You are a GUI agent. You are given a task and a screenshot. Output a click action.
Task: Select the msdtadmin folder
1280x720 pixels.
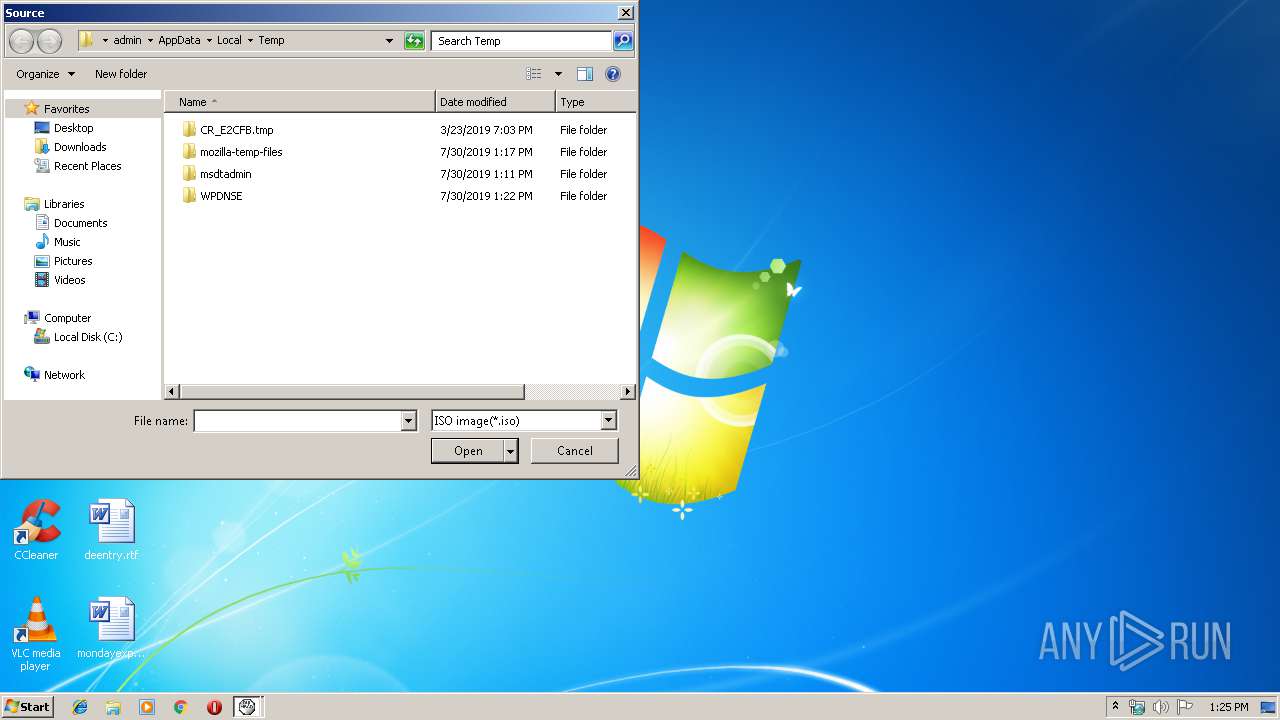[225, 174]
